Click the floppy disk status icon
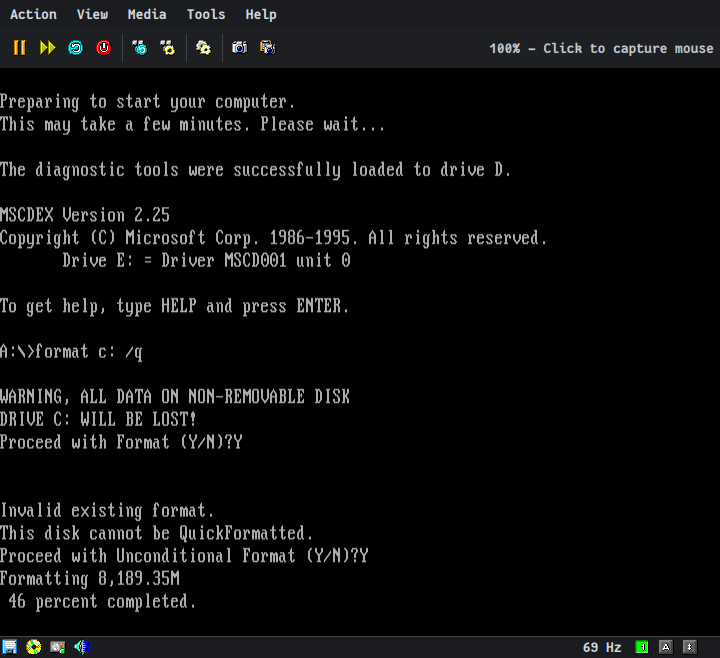 tap(10, 647)
